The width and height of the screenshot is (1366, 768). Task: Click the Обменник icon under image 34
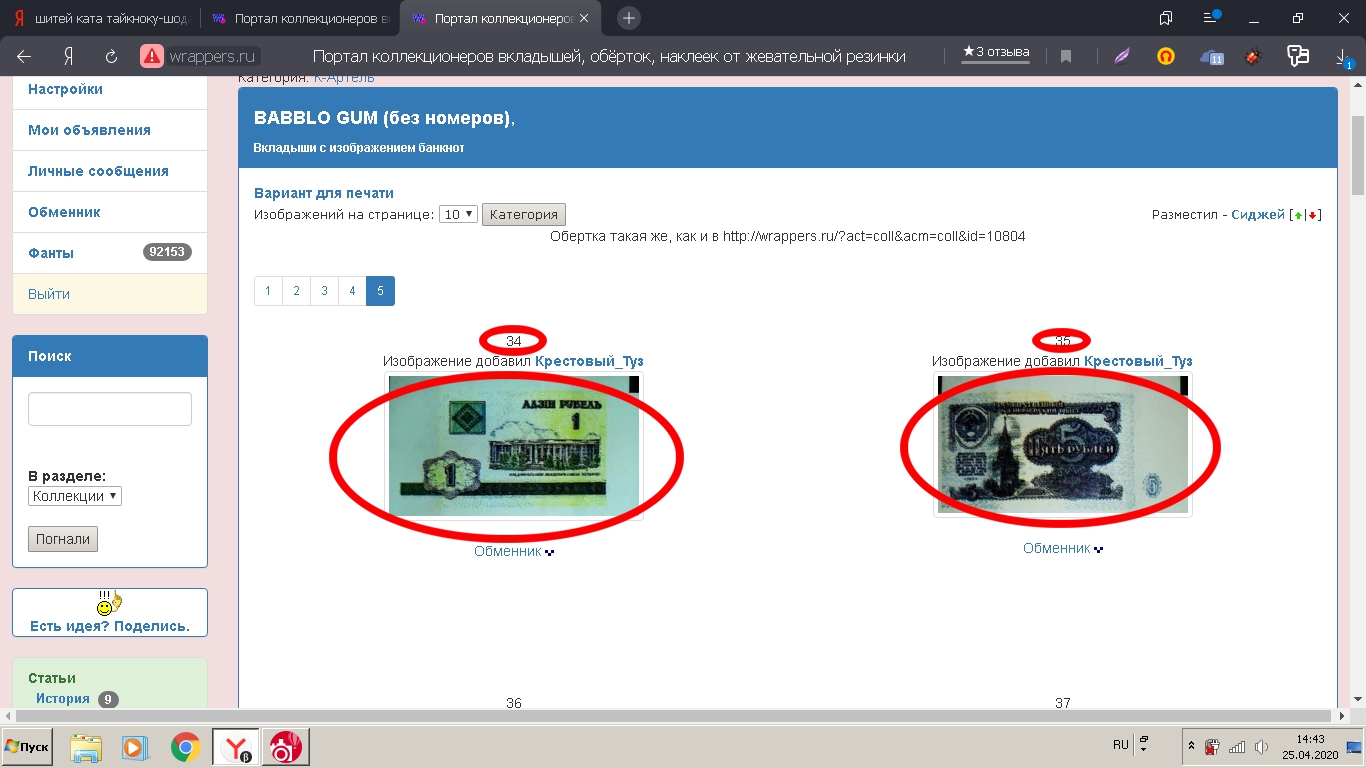click(549, 552)
